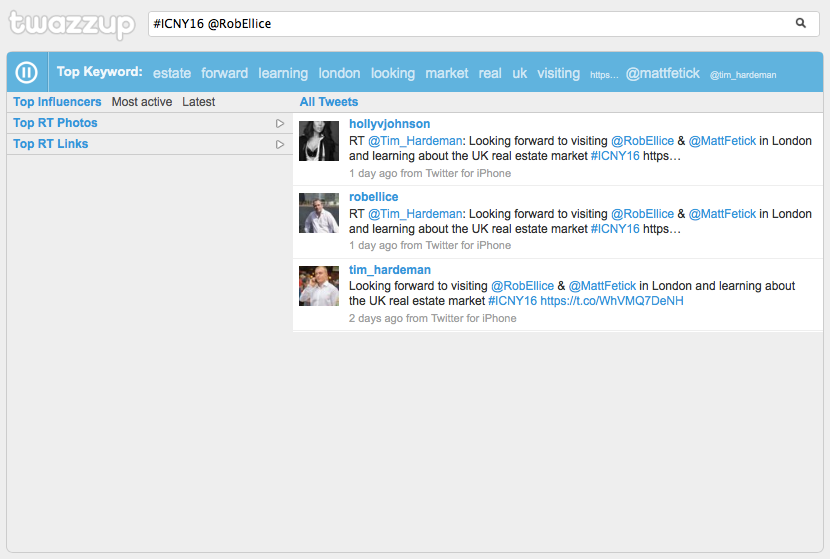This screenshot has width=830, height=559.
Task: Switch to Latest tab
Action: pyautogui.click(x=199, y=102)
